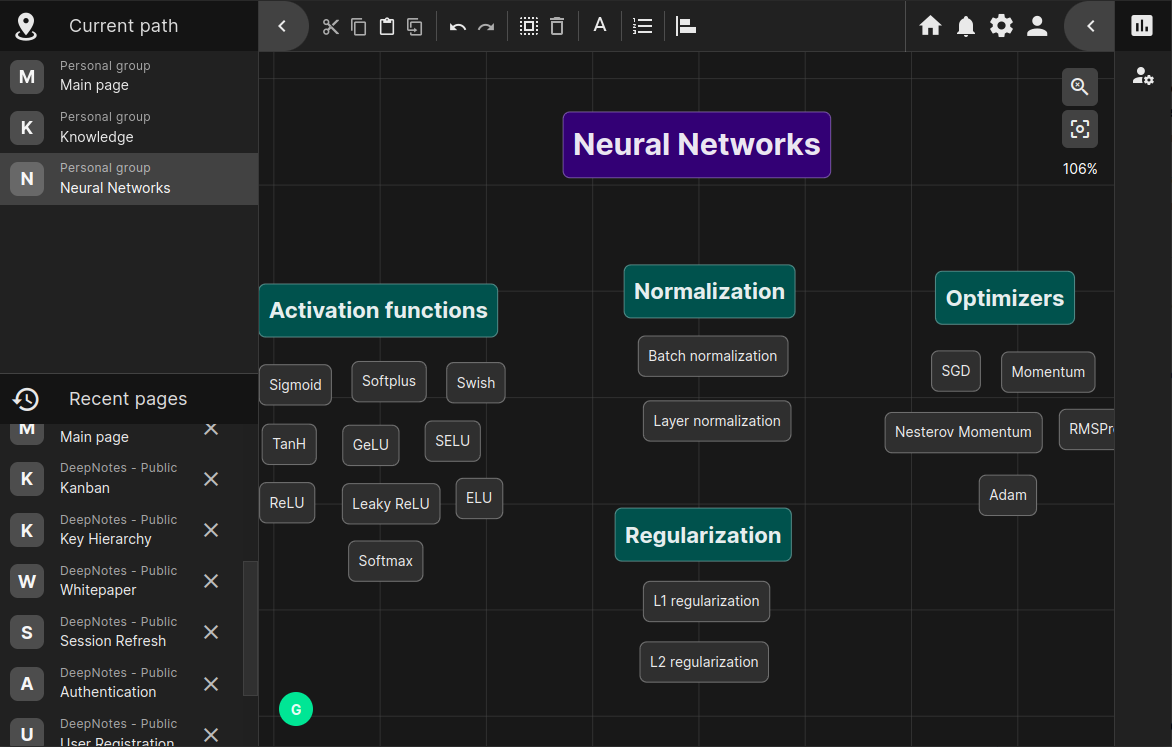
Task: Select the Neural Networks title note
Action: [x=697, y=145]
